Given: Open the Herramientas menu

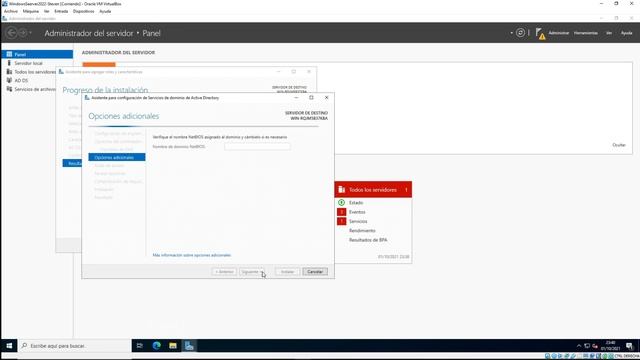Looking at the screenshot, I should point(586,33).
